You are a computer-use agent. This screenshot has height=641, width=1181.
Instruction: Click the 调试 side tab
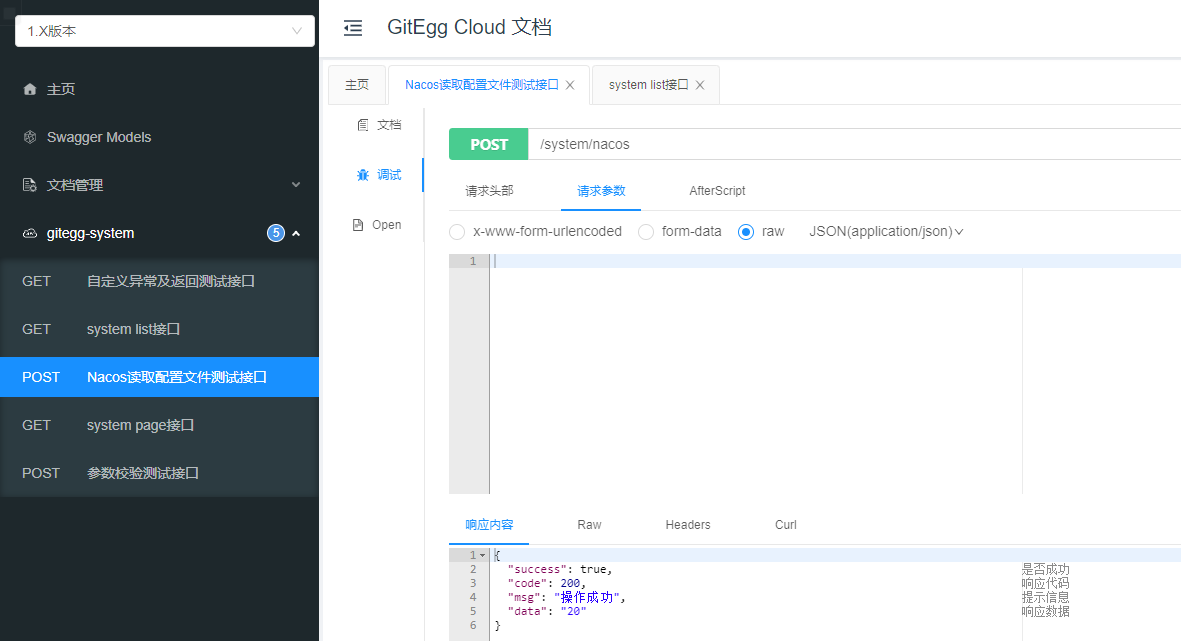(379, 175)
